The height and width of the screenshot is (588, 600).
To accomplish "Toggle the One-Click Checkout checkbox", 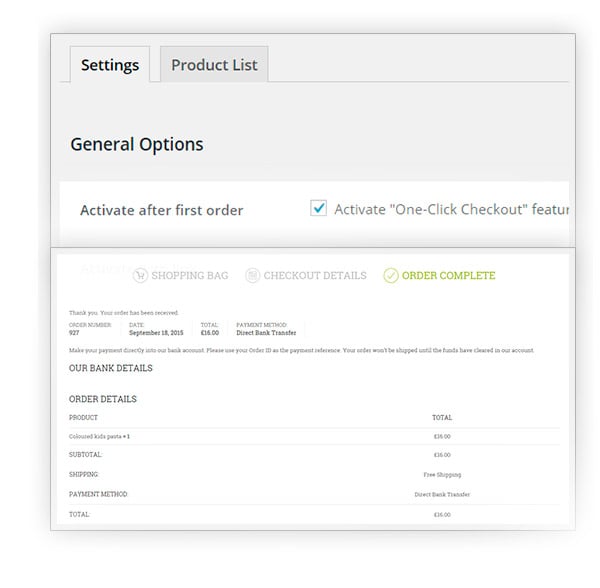I will click(319, 208).
